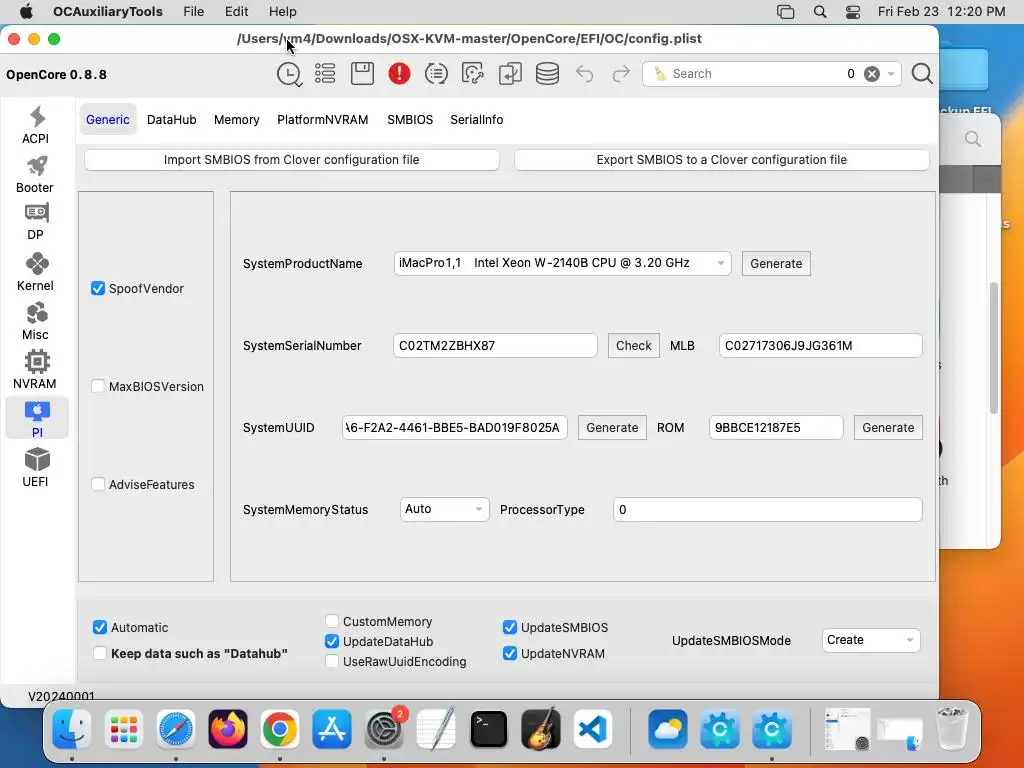Click the MLB text field

click(820, 345)
